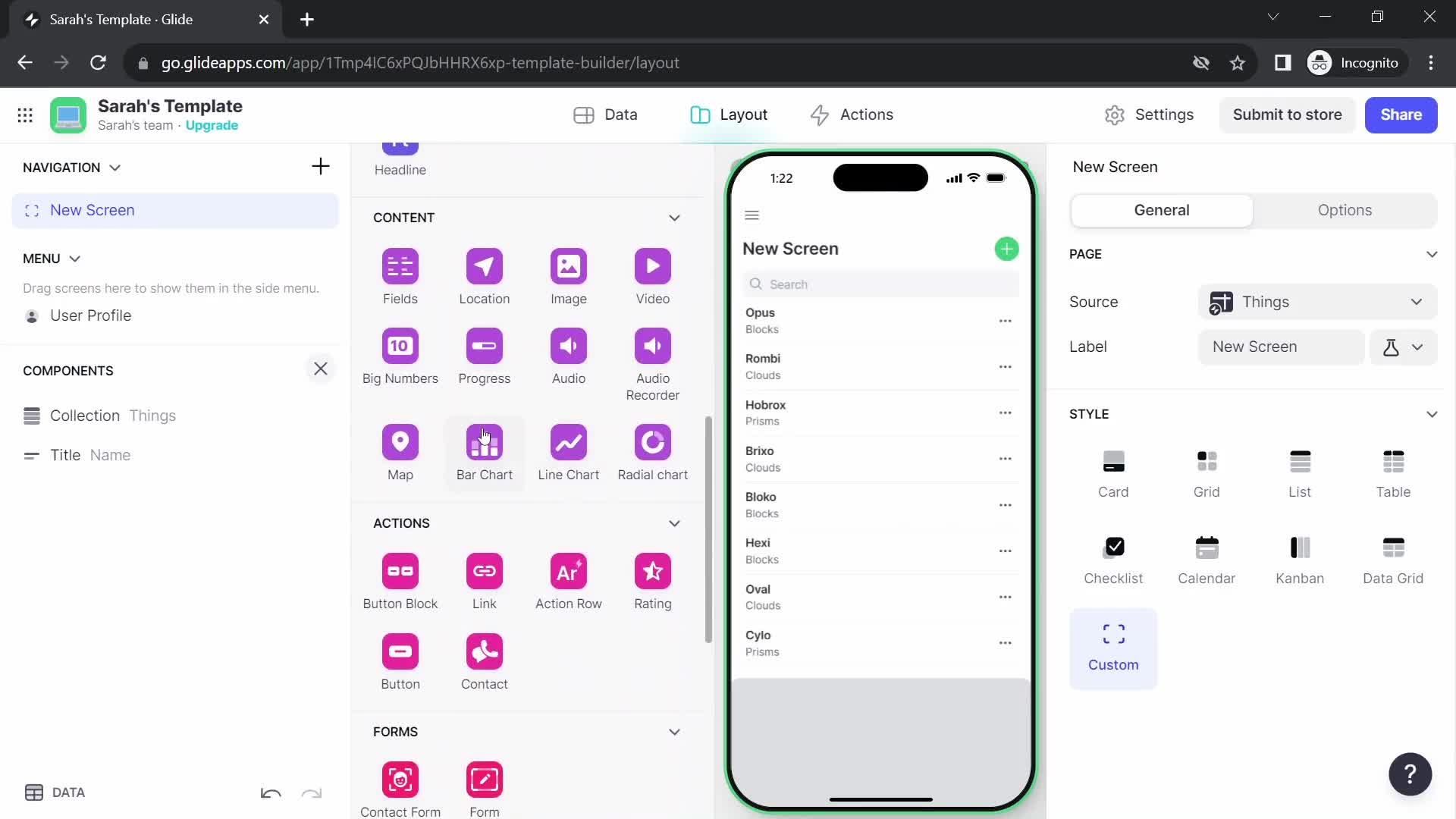1456x819 pixels.
Task: Expand the CONTENT section chevron
Action: [x=675, y=218]
